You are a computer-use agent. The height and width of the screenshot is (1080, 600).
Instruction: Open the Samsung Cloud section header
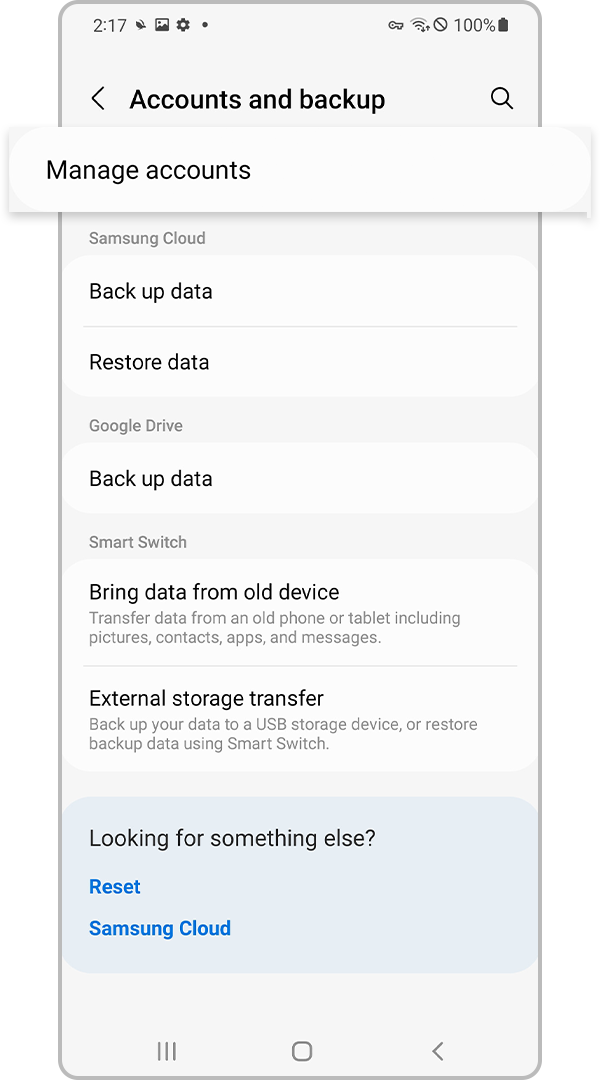(x=147, y=238)
